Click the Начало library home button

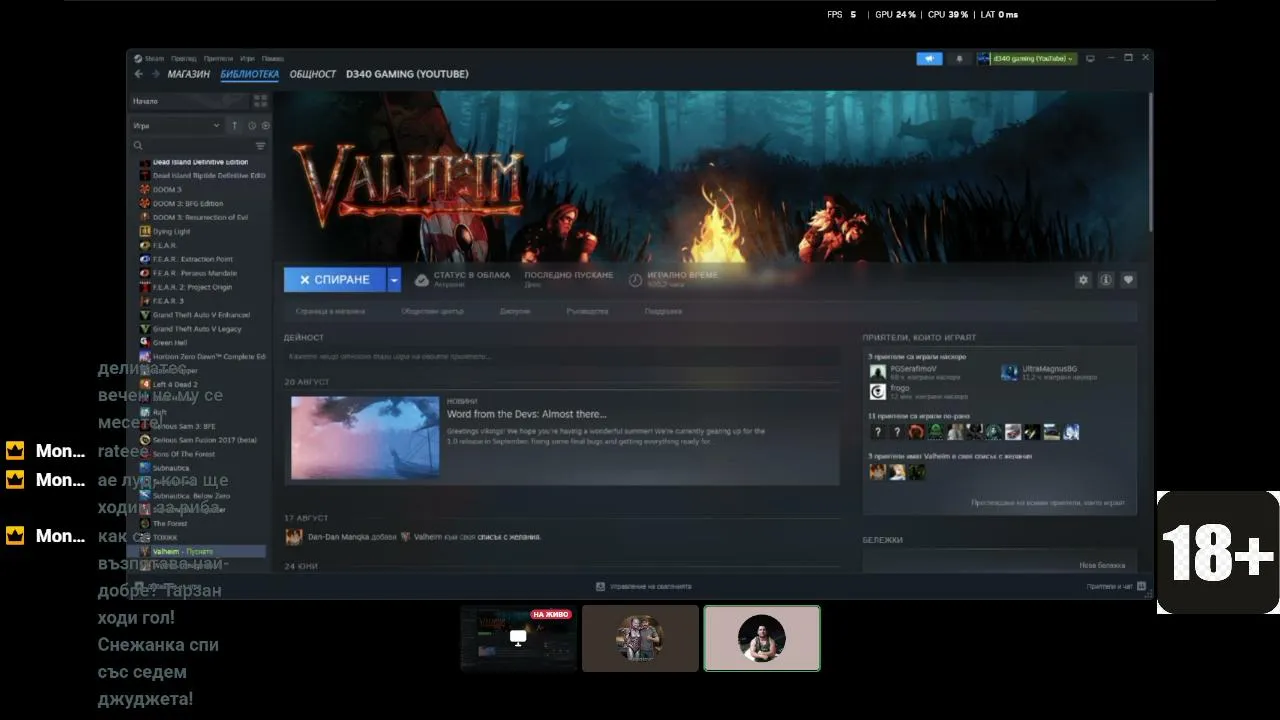(x=190, y=101)
